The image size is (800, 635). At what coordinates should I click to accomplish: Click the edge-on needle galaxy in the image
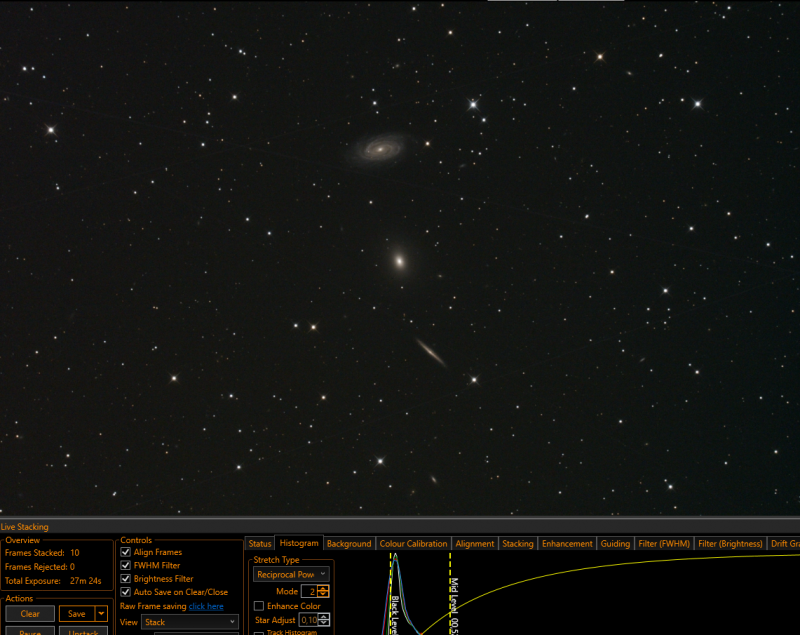pyautogui.click(x=431, y=352)
